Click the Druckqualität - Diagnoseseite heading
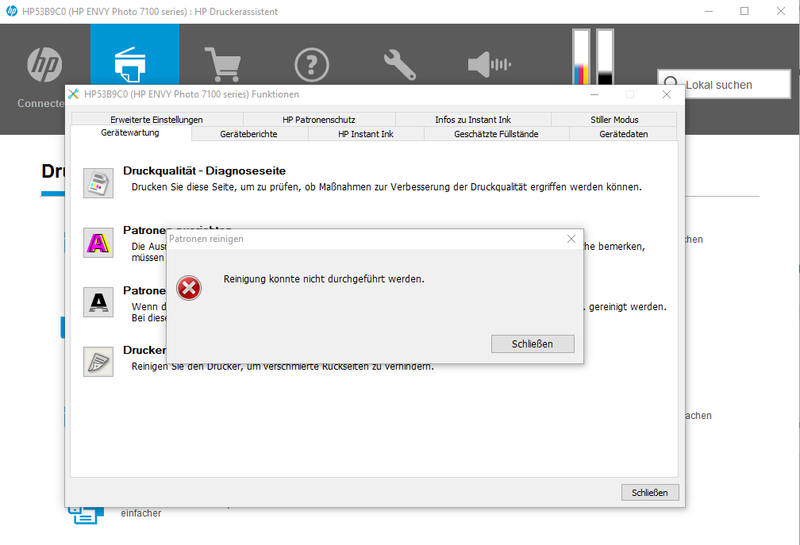The image size is (800, 545). (x=204, y=171)
